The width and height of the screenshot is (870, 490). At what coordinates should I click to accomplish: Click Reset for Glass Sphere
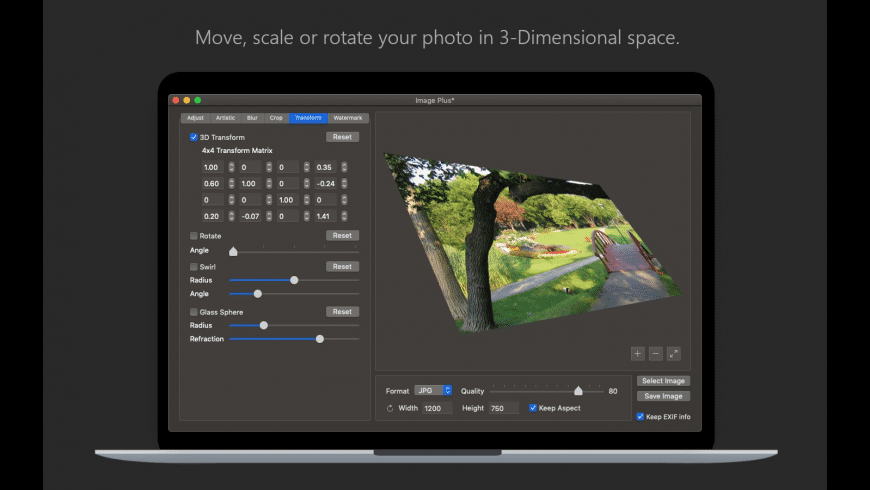tap(342, 311)
